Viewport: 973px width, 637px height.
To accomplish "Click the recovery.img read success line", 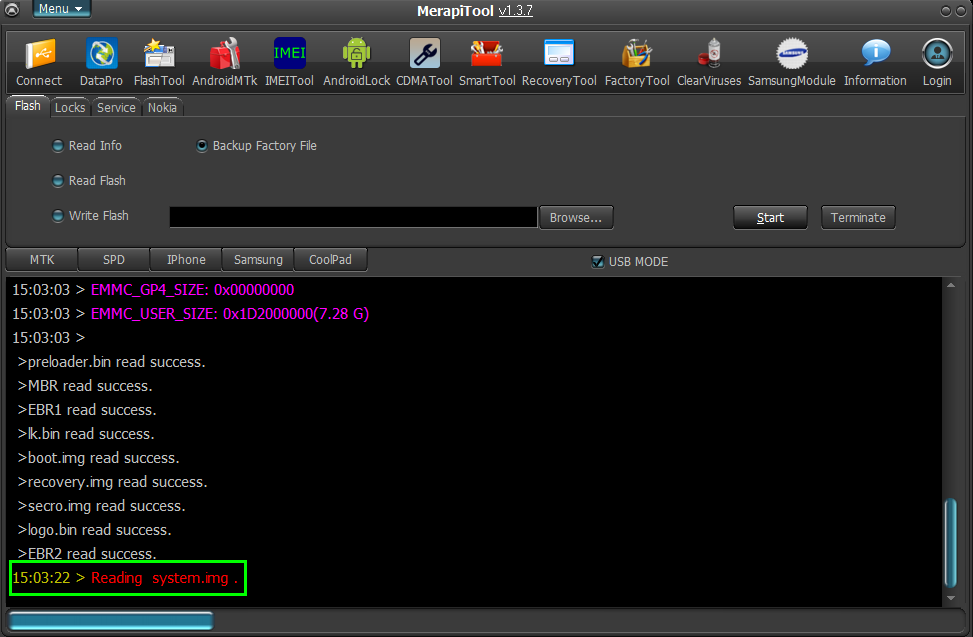I will [x=112, y=482].
